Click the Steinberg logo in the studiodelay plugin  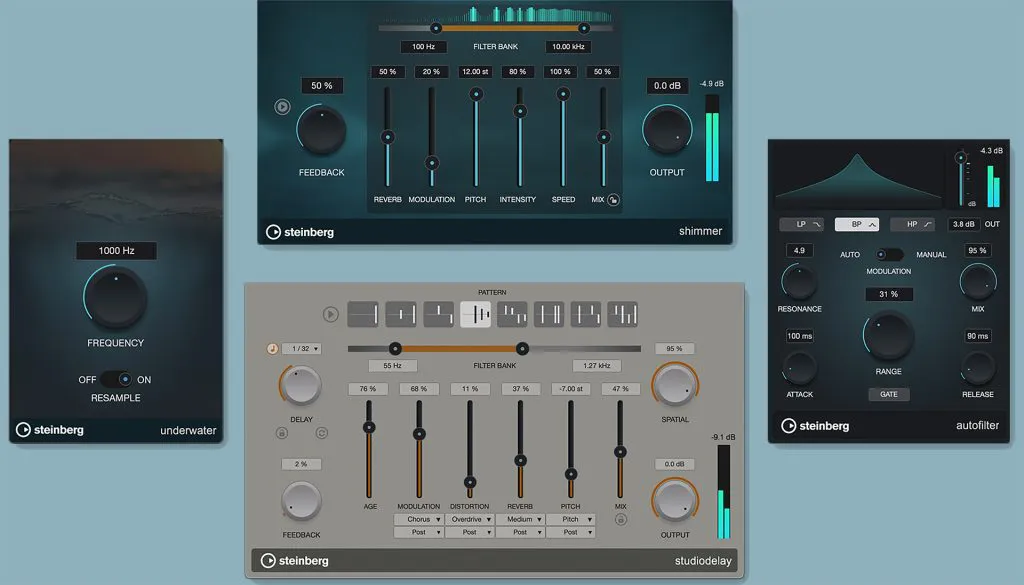pyautogui.click(x=295, y=560)
